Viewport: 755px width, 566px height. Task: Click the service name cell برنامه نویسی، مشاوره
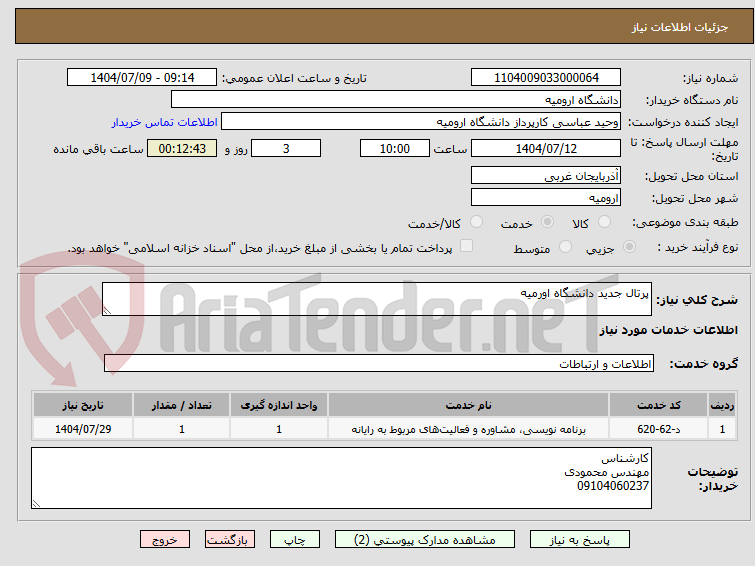click(x=469, y=429)
